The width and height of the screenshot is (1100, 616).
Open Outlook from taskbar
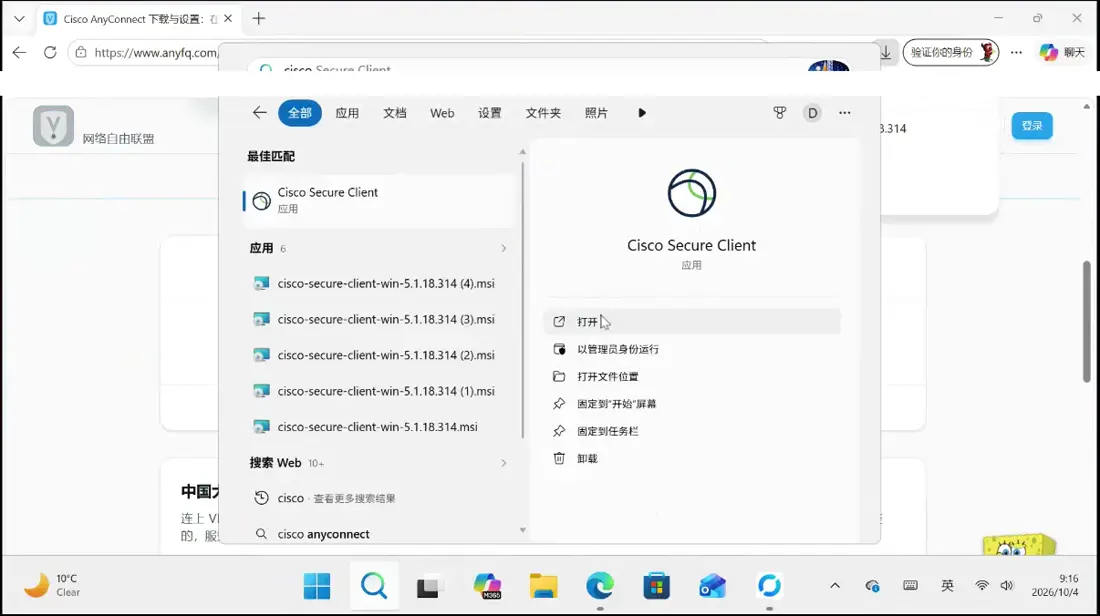[x=713, y=586]
